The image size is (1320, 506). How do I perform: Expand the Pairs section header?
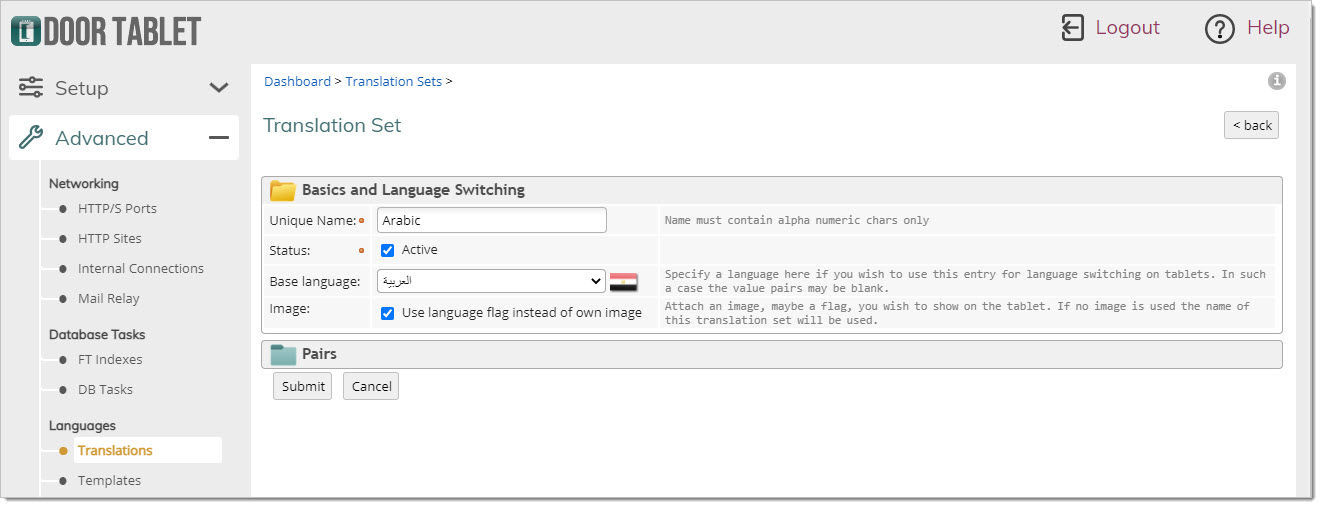click(x=772, y=354)
